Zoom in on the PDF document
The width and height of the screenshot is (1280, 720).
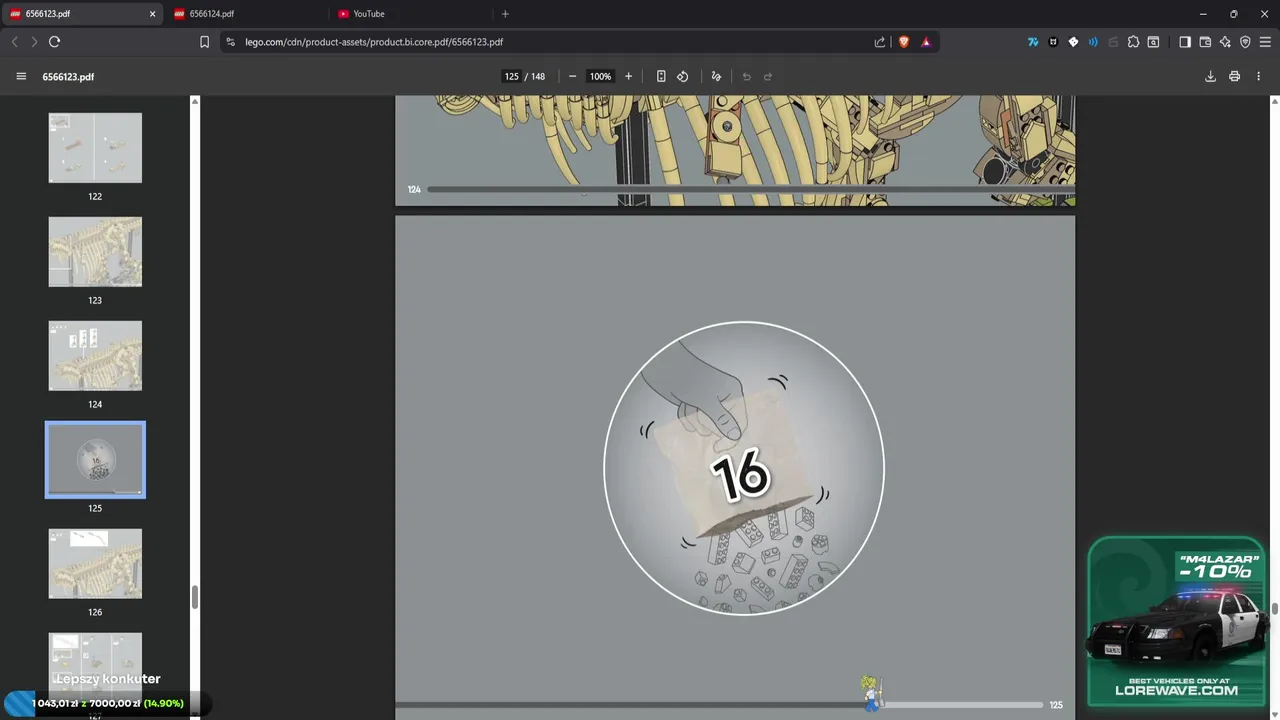(628, 76)
